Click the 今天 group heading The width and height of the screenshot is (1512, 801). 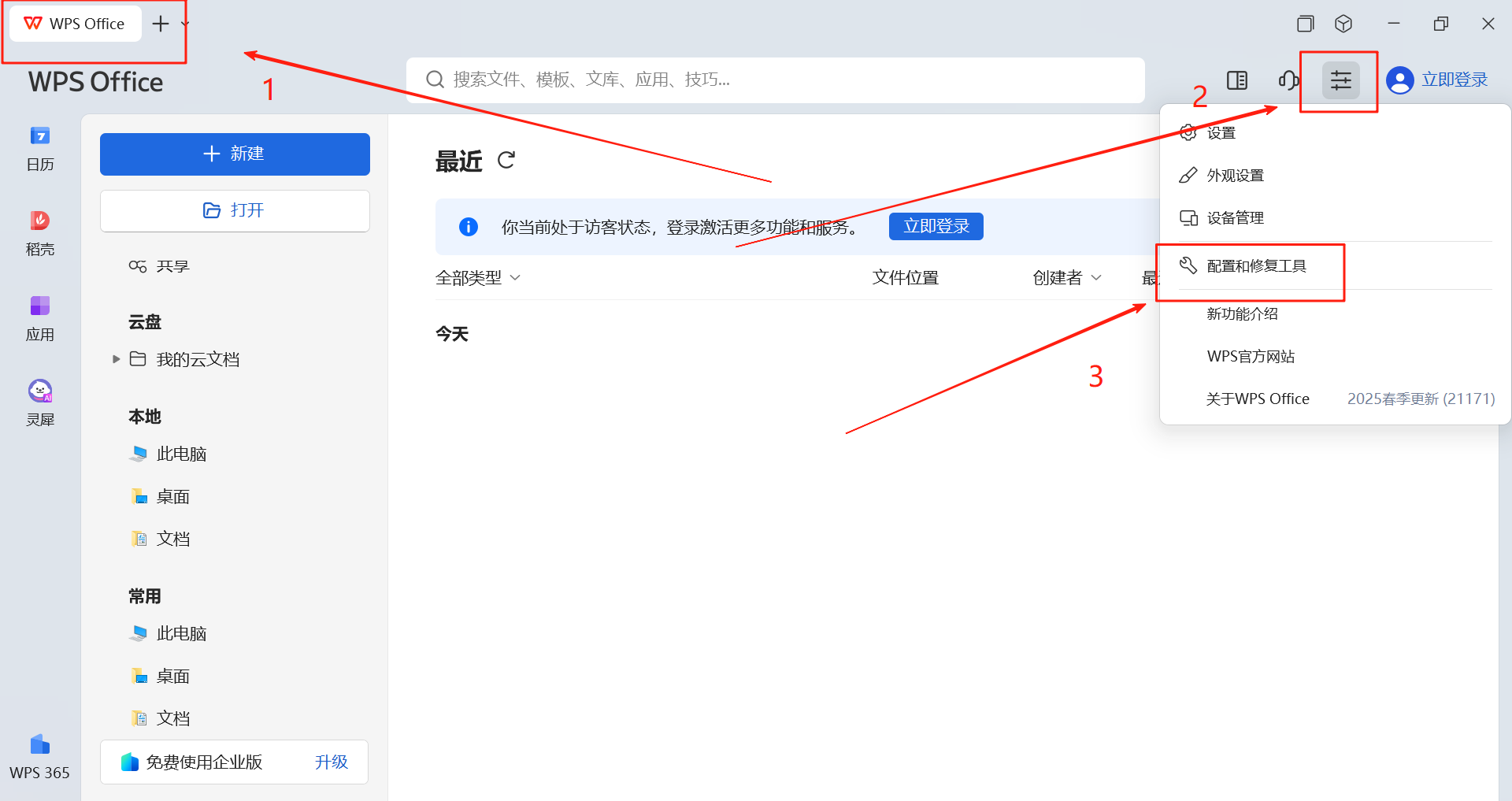coord(452,334)
